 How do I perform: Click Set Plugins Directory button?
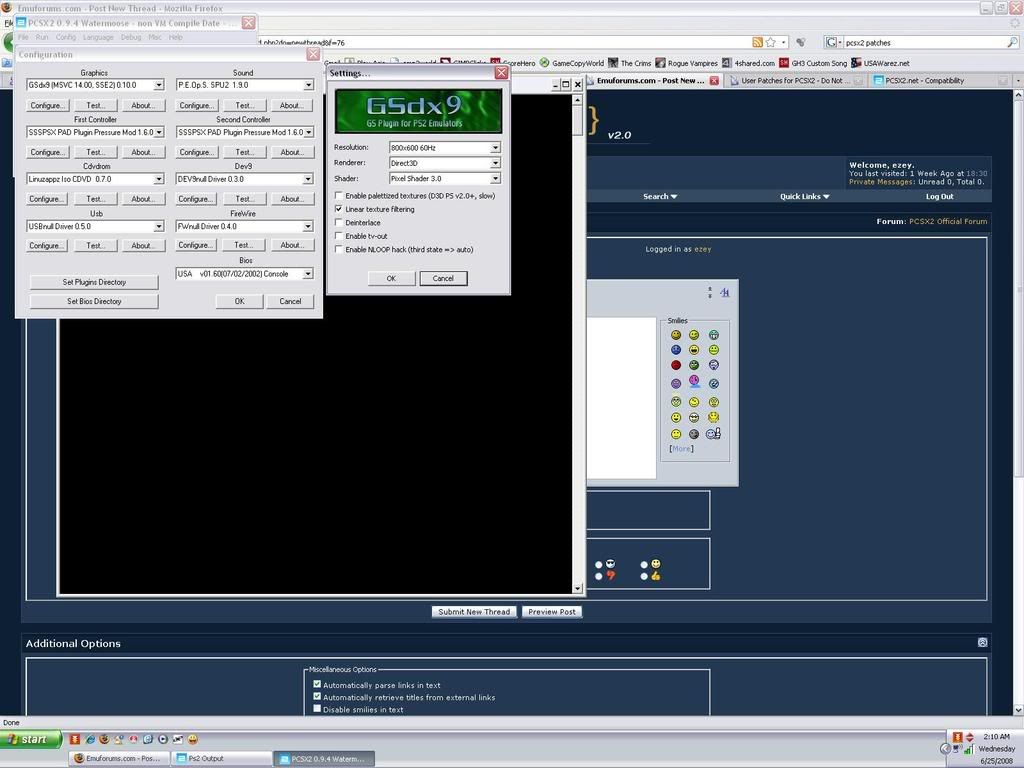point(94,282)
